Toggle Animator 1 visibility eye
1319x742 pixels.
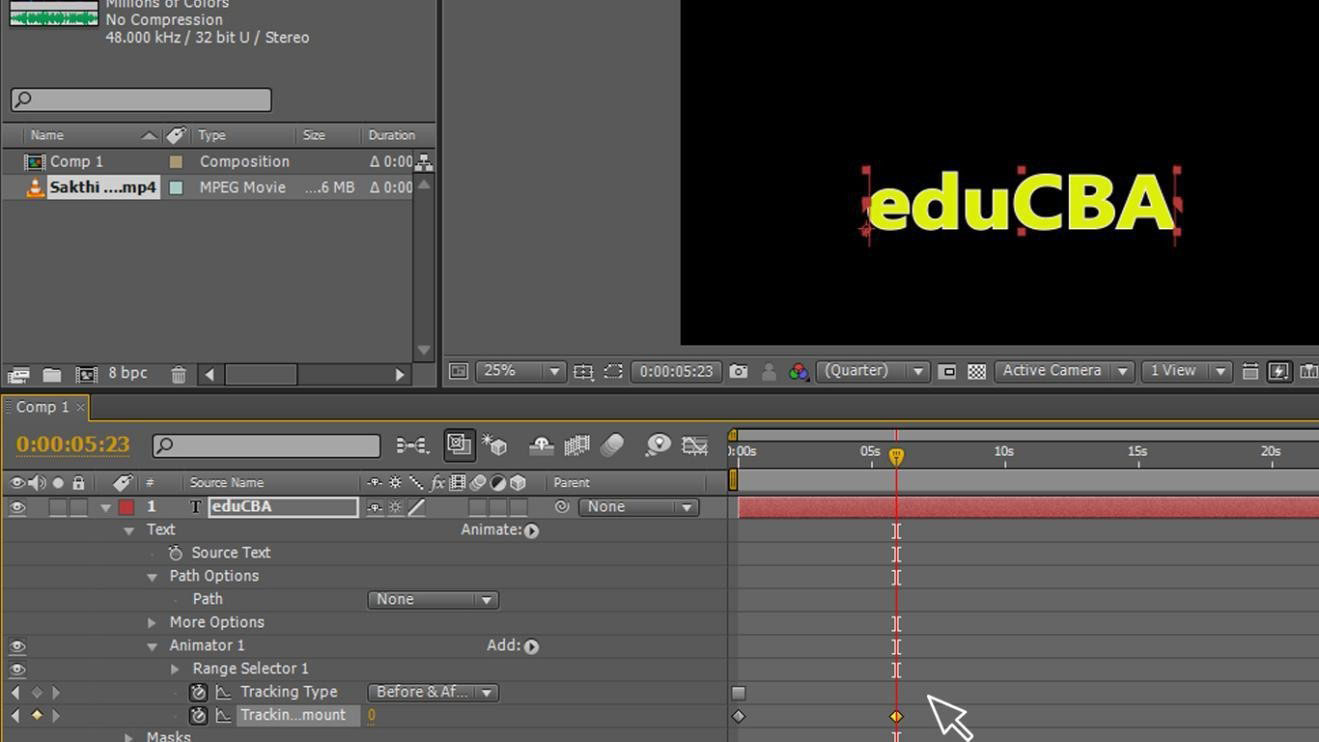coord(17,646)
